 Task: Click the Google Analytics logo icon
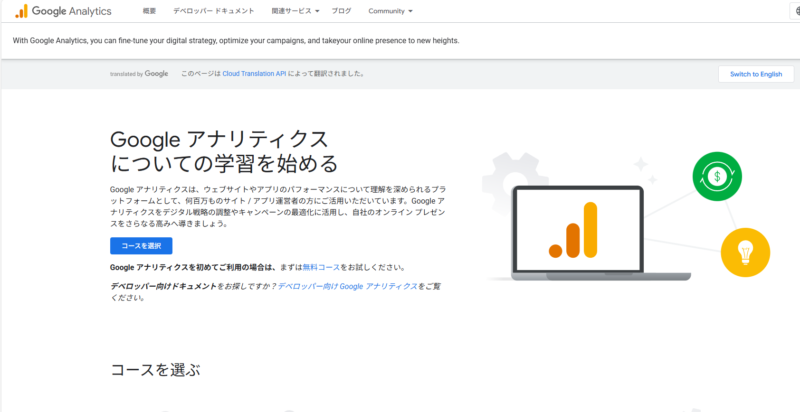coord(21,11)
